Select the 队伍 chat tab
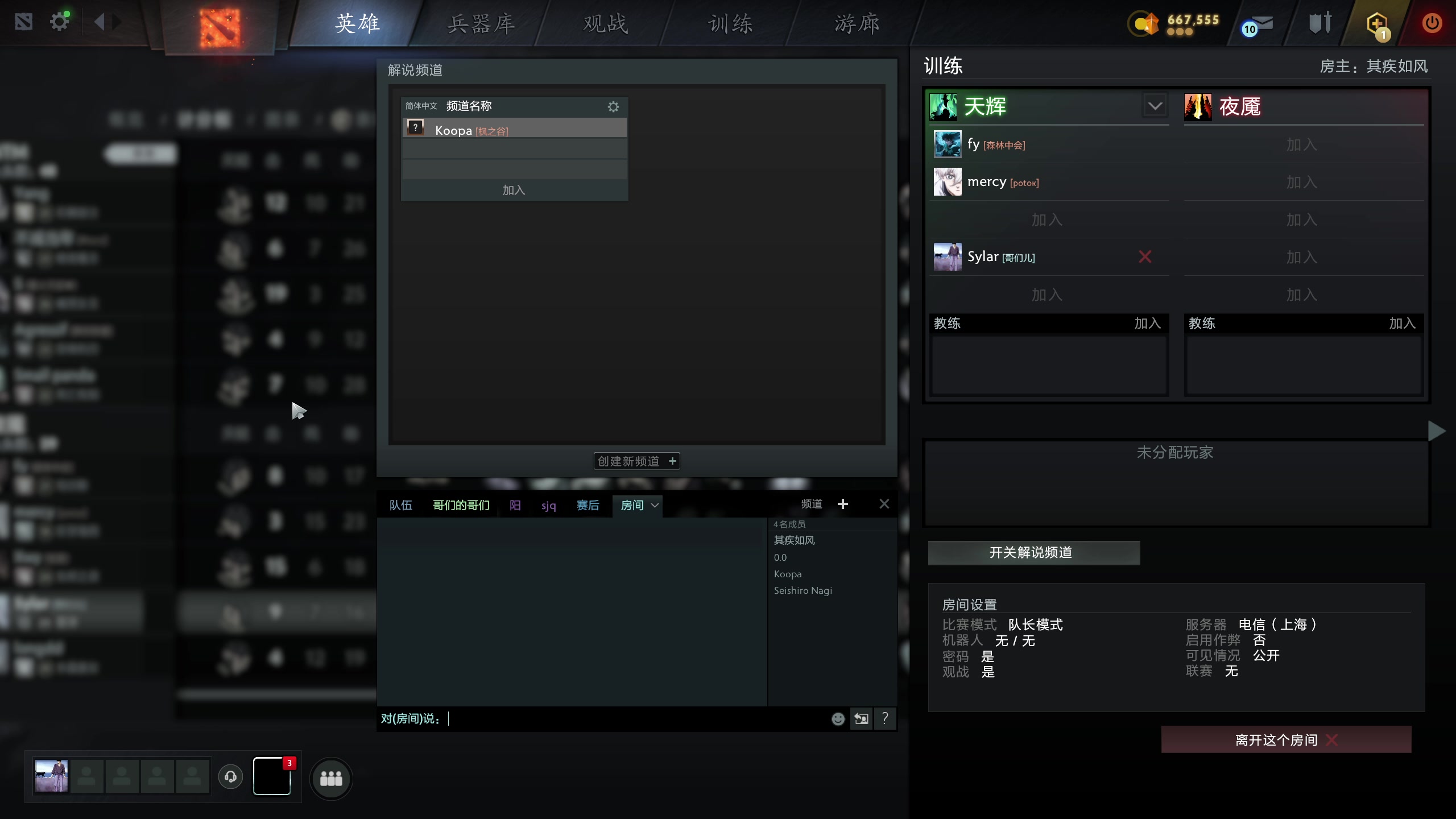 pos(400,505)
